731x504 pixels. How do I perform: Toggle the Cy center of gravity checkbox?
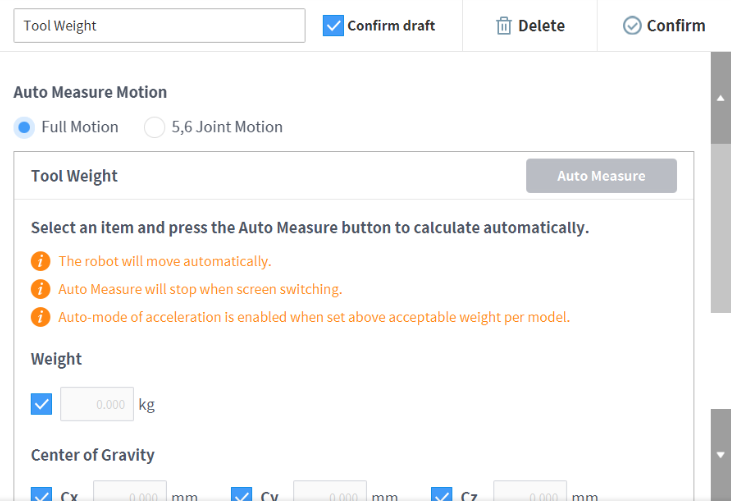tap(242, 495)
